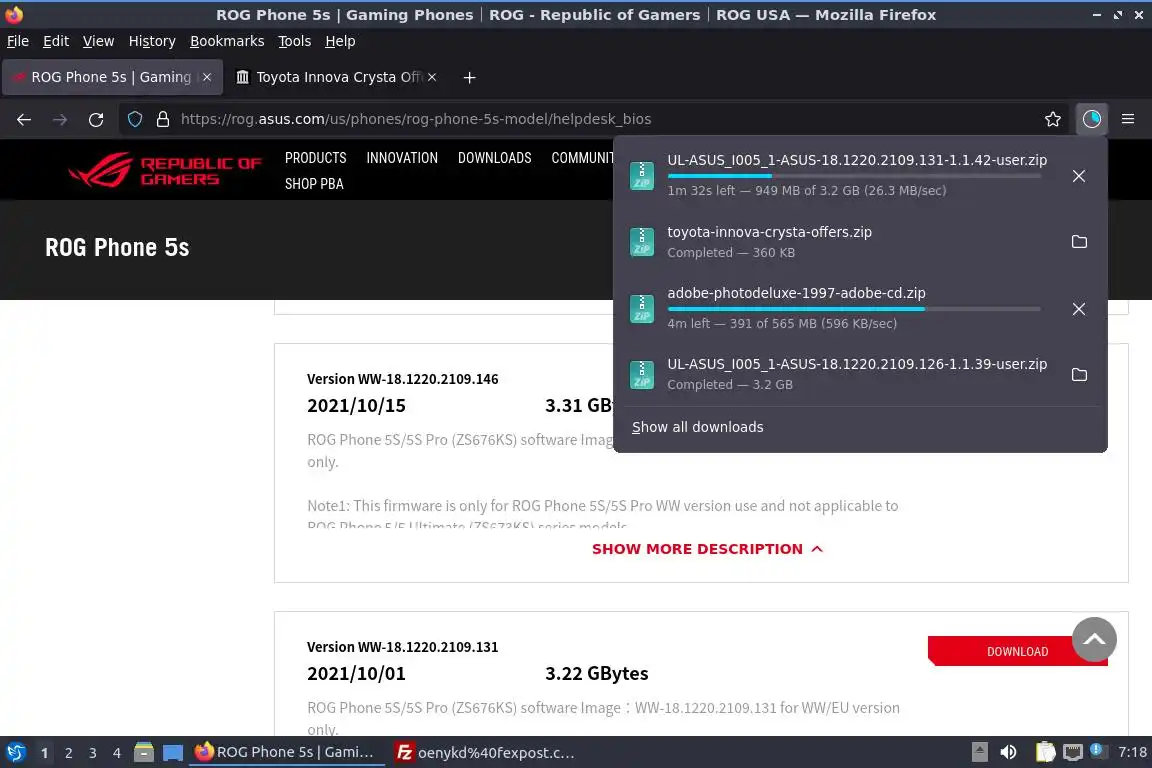Open the COMMUNITY navigation item
Viewport: 1152px width, 768px height.
point(583,158)
